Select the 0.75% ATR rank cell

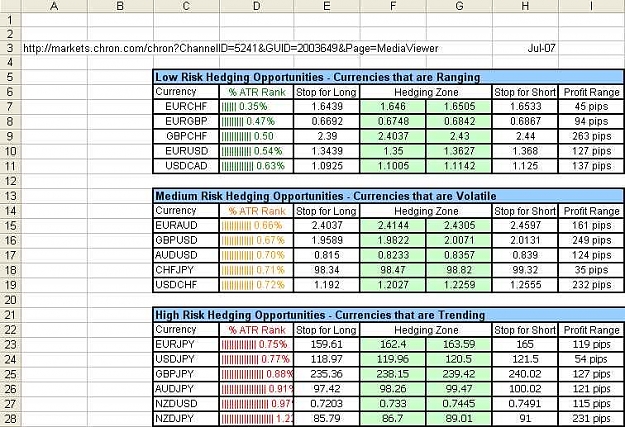point(256,344)
